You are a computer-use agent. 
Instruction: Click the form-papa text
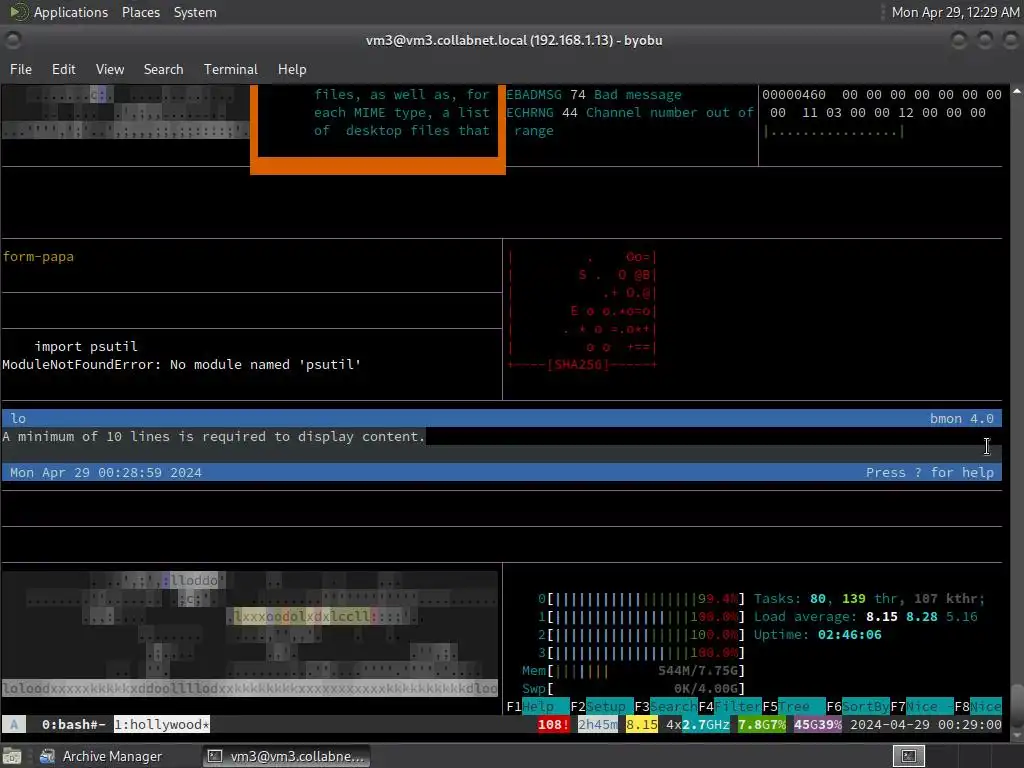38,257
